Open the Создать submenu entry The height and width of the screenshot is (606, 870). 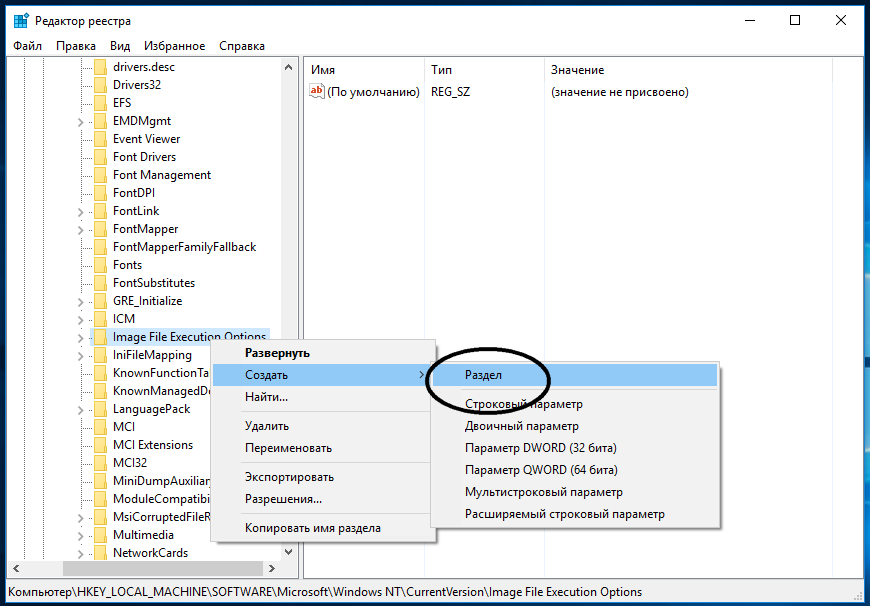coord(323,375)
